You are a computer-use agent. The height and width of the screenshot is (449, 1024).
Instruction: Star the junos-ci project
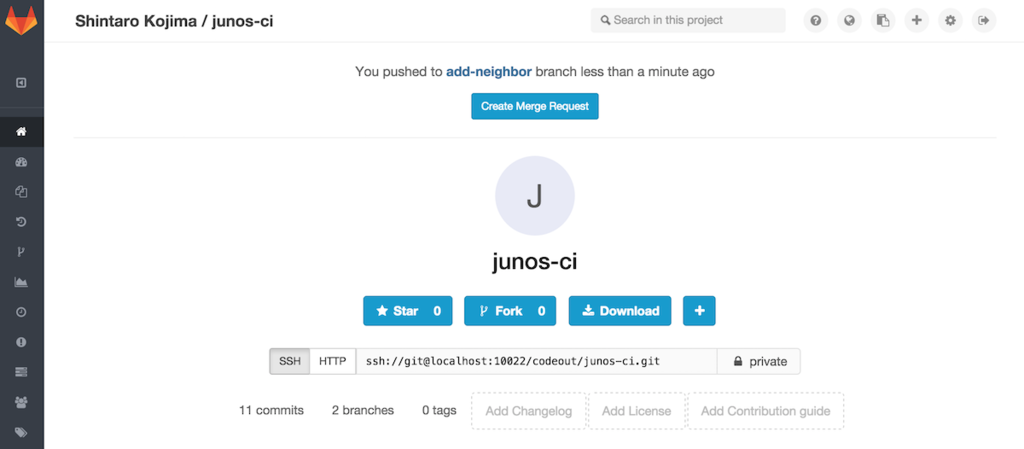pyautogui.click(x=408, y=311)
